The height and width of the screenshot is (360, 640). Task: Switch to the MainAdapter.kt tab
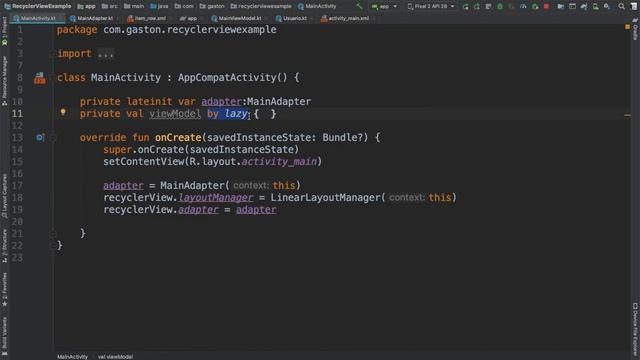(93, 18)
